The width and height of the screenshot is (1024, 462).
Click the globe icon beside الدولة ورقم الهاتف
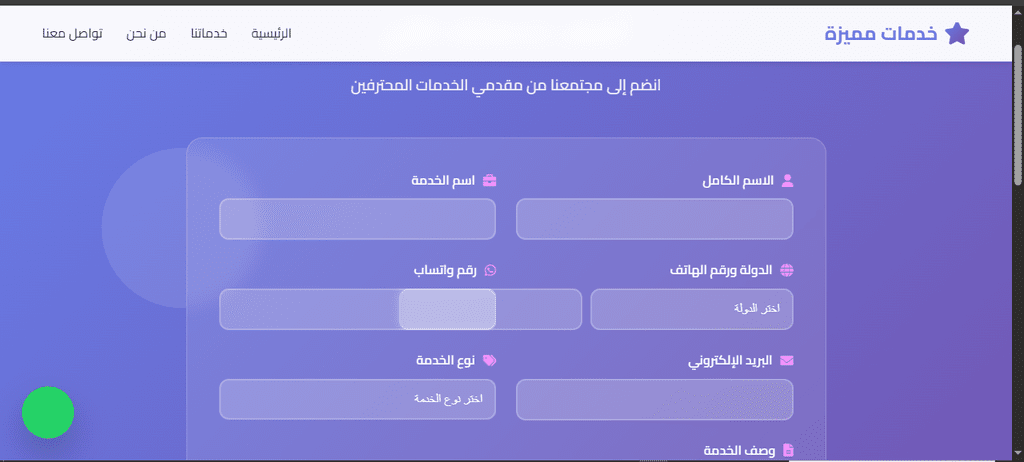[787, 271]
